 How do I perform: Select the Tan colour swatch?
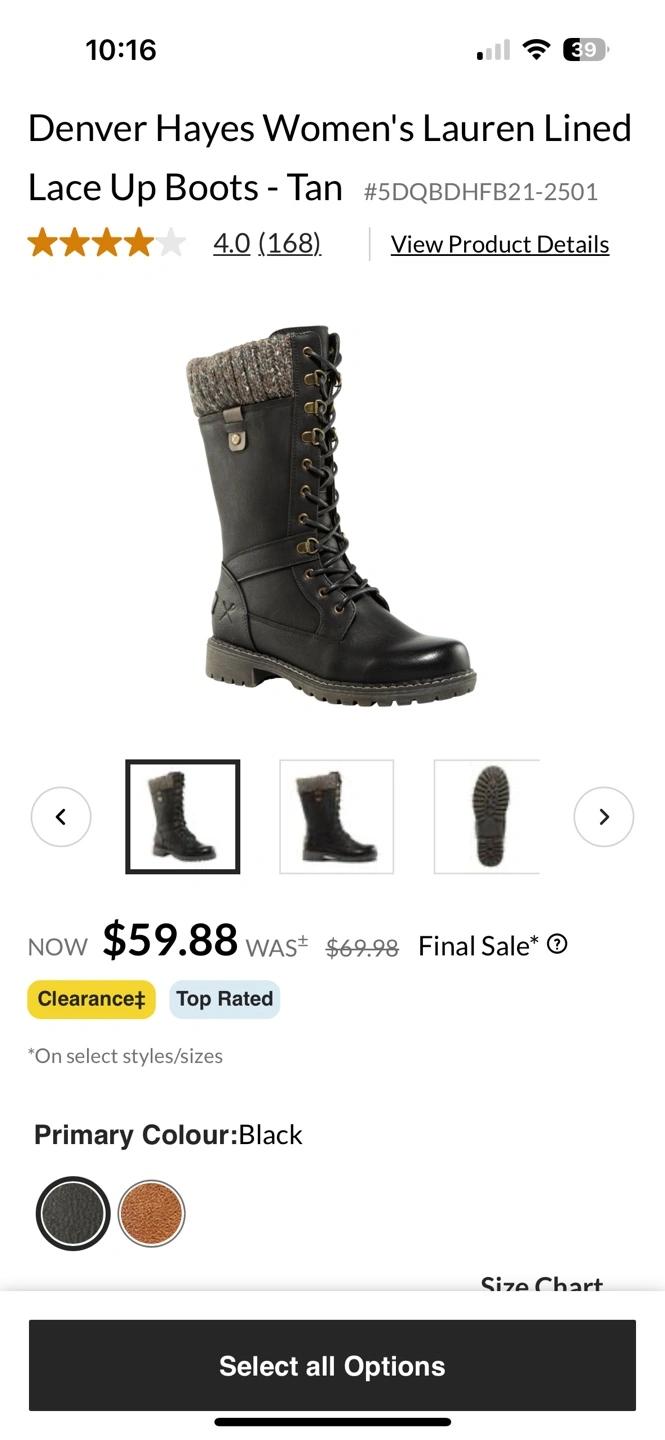(152, 1213)
